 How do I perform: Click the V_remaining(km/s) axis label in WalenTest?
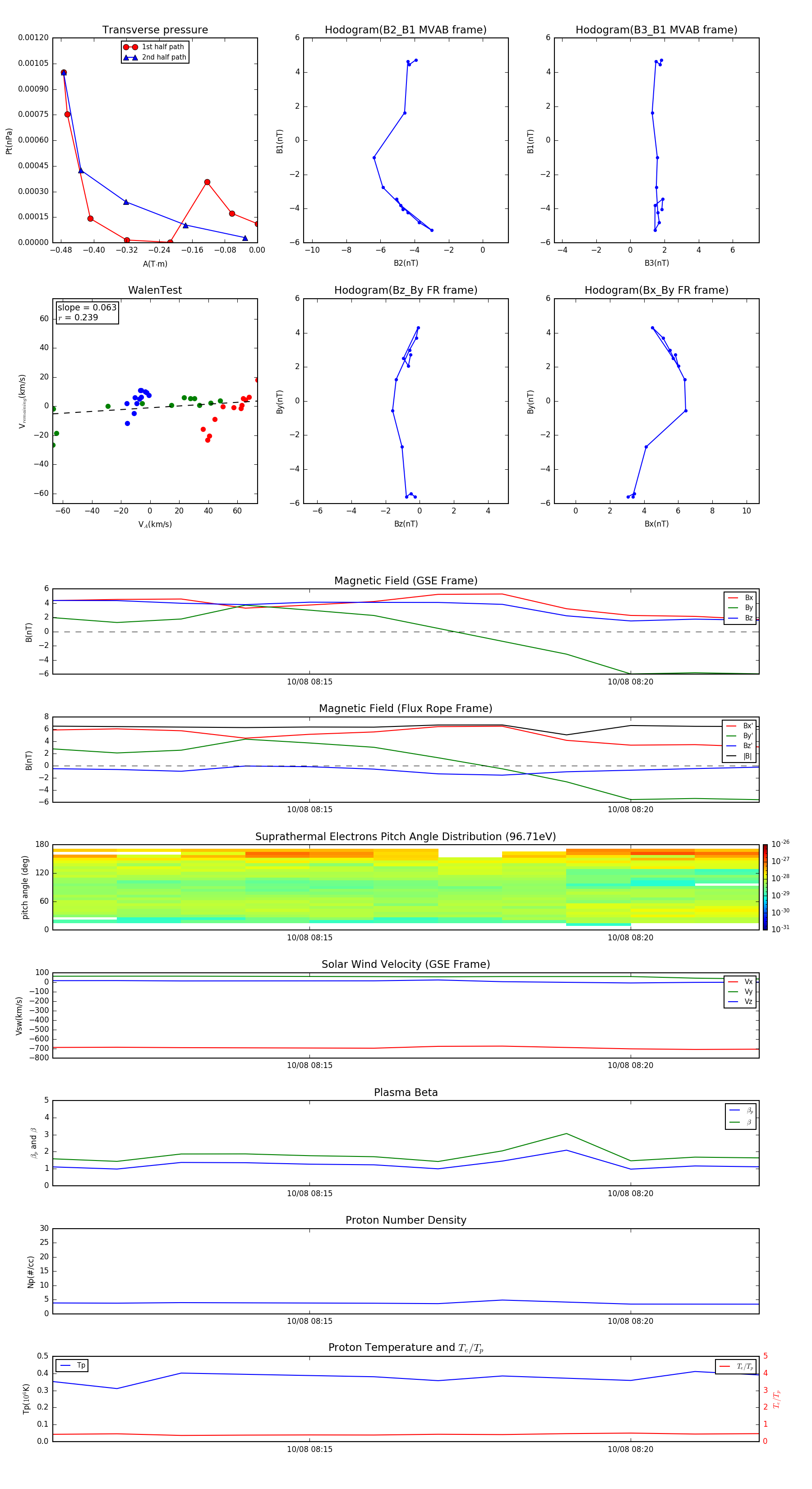click(x=22, y=401)
